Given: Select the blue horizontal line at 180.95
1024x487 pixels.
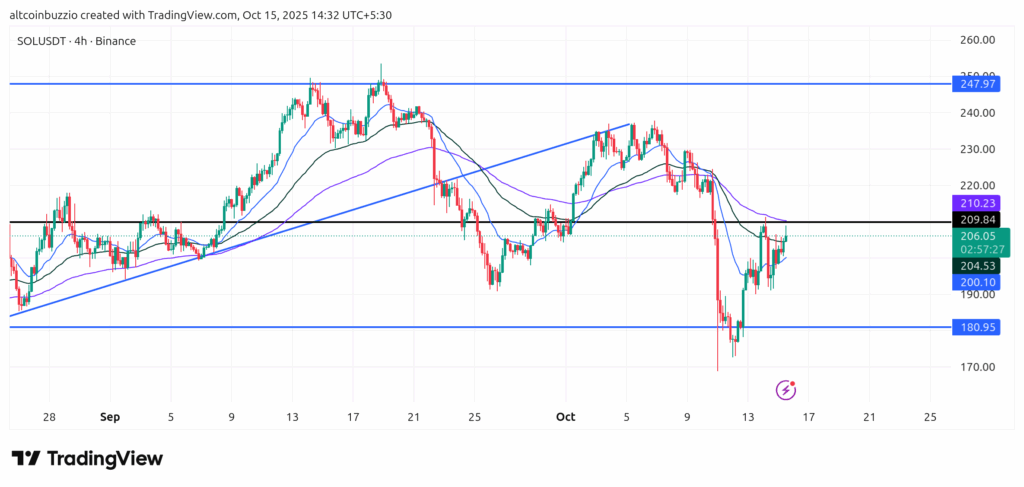Looking at the screenshot, I should pyautogui.click(x=400, y=327).
